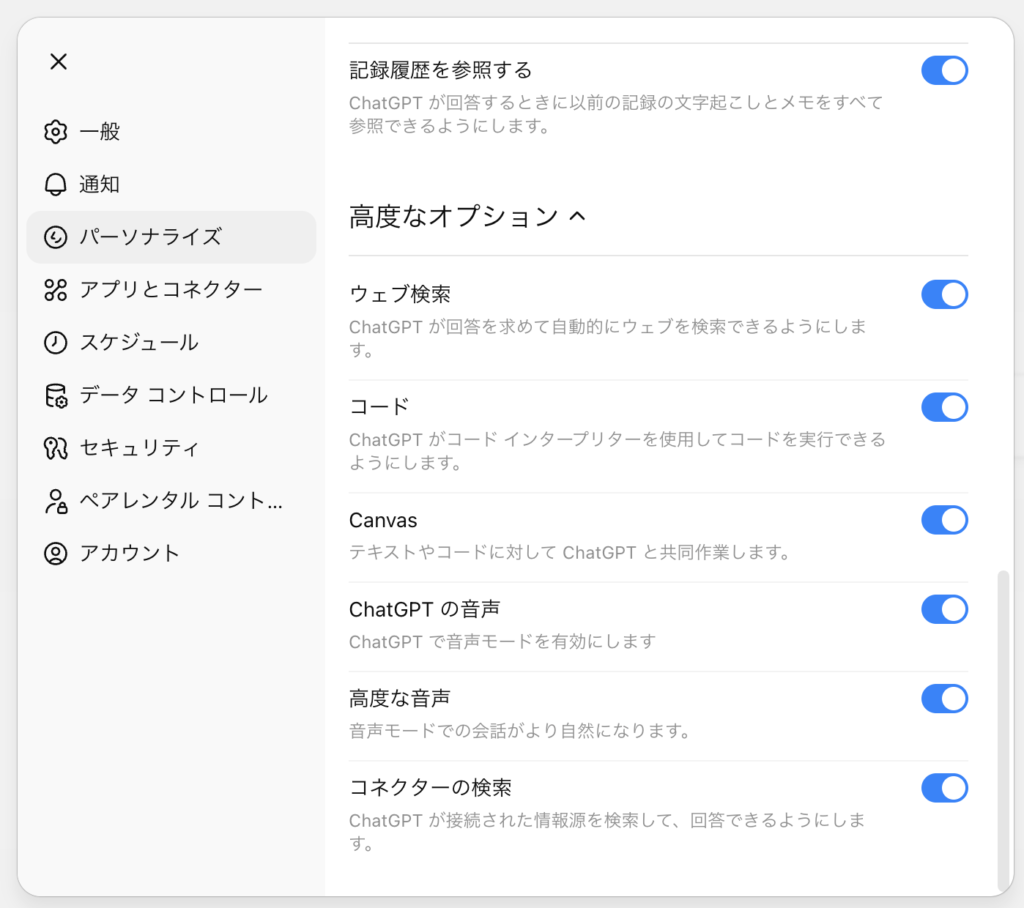The width and height of the screenshot is (1024, 908).
Task: Click the bell icon for 通知
Action: click(56, 185)
